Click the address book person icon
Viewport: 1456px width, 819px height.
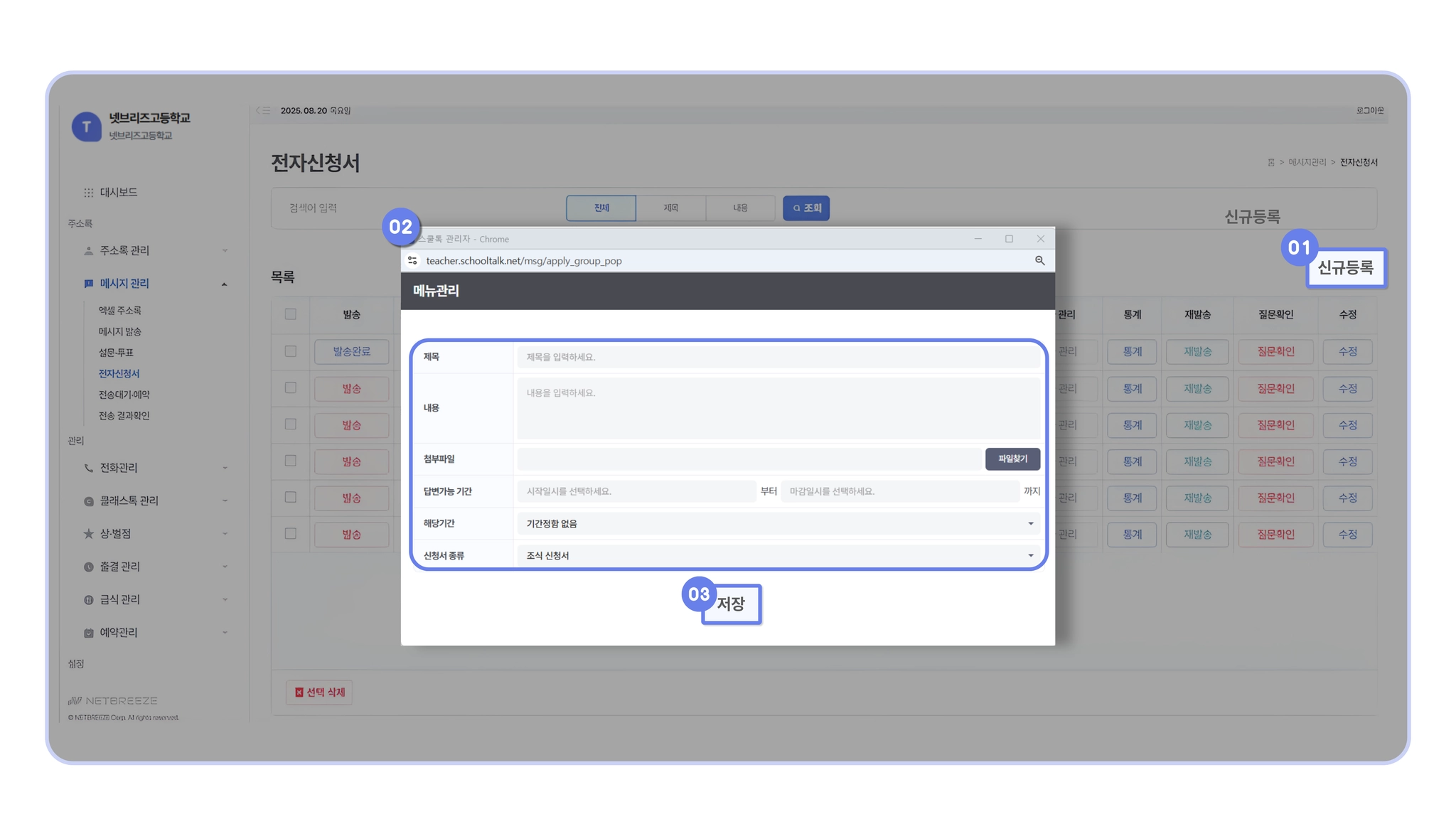[x=88, y=251]
